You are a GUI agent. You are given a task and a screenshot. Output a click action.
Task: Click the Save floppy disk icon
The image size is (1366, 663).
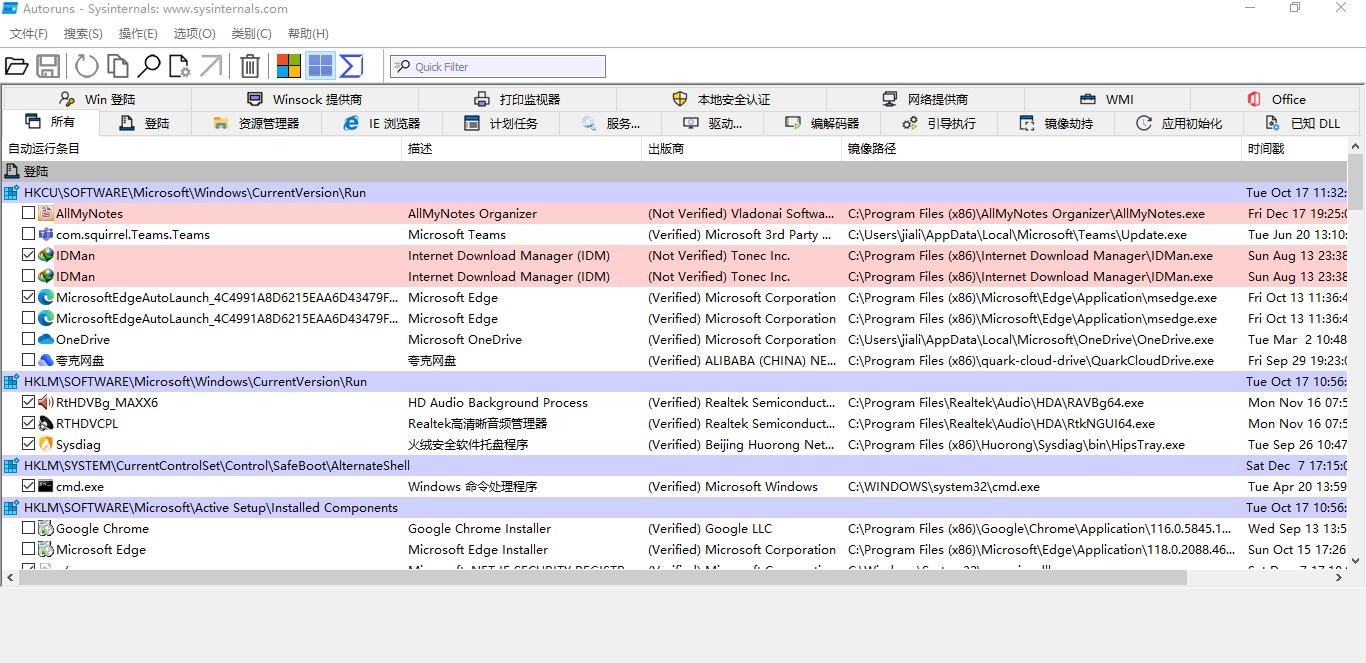tap(48, 67)
